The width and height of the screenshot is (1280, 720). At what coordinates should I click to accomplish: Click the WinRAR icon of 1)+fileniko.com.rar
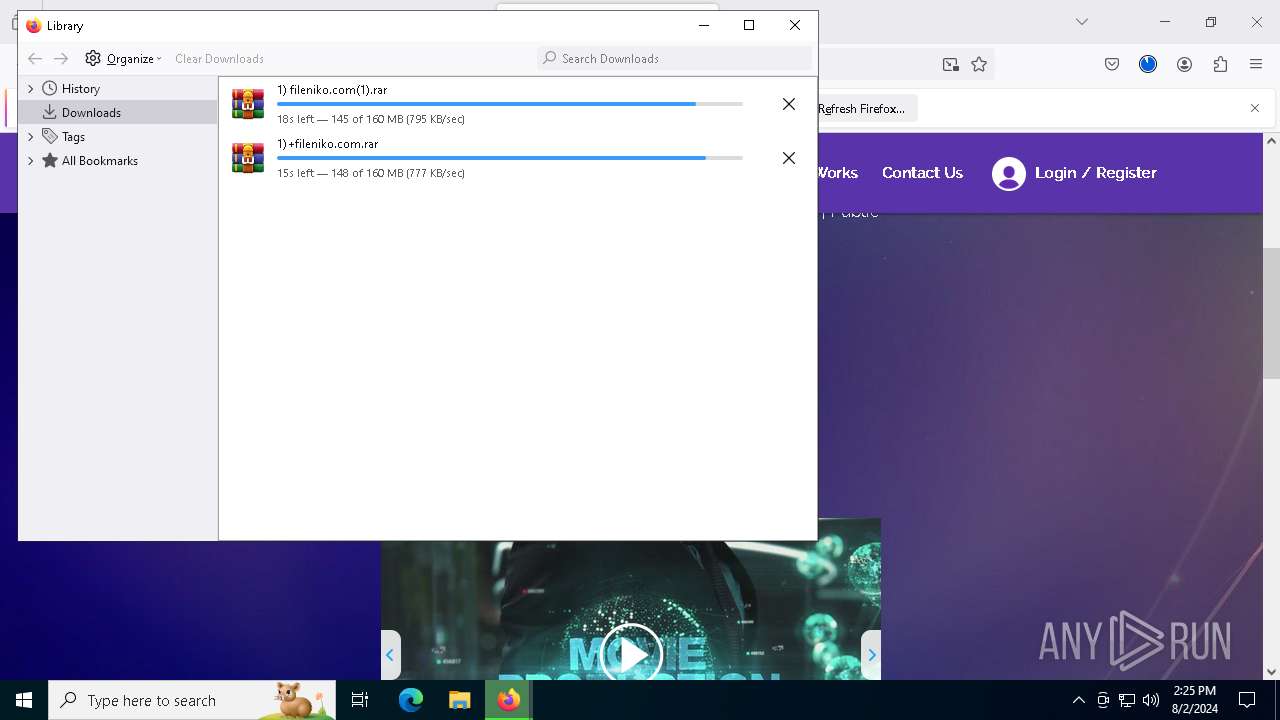(x=248, y=158)
